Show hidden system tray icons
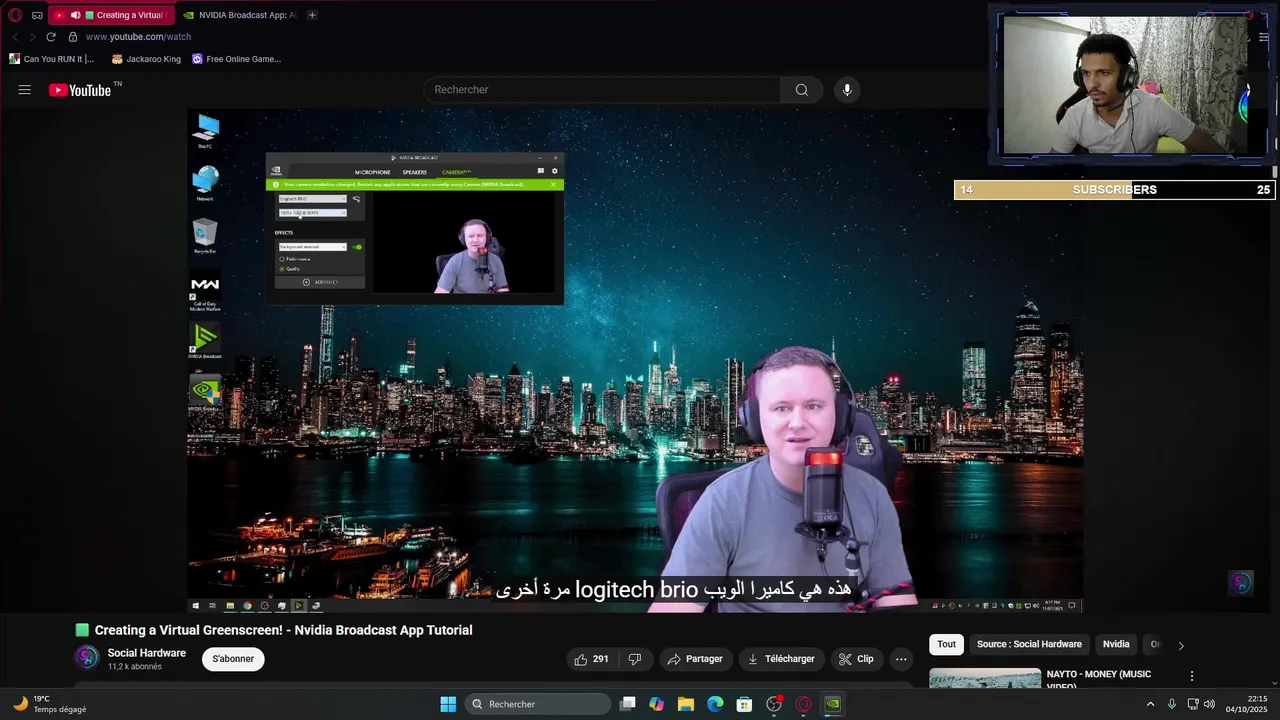The width and height of the screenshot is (1280, 720). [1150, 704]
